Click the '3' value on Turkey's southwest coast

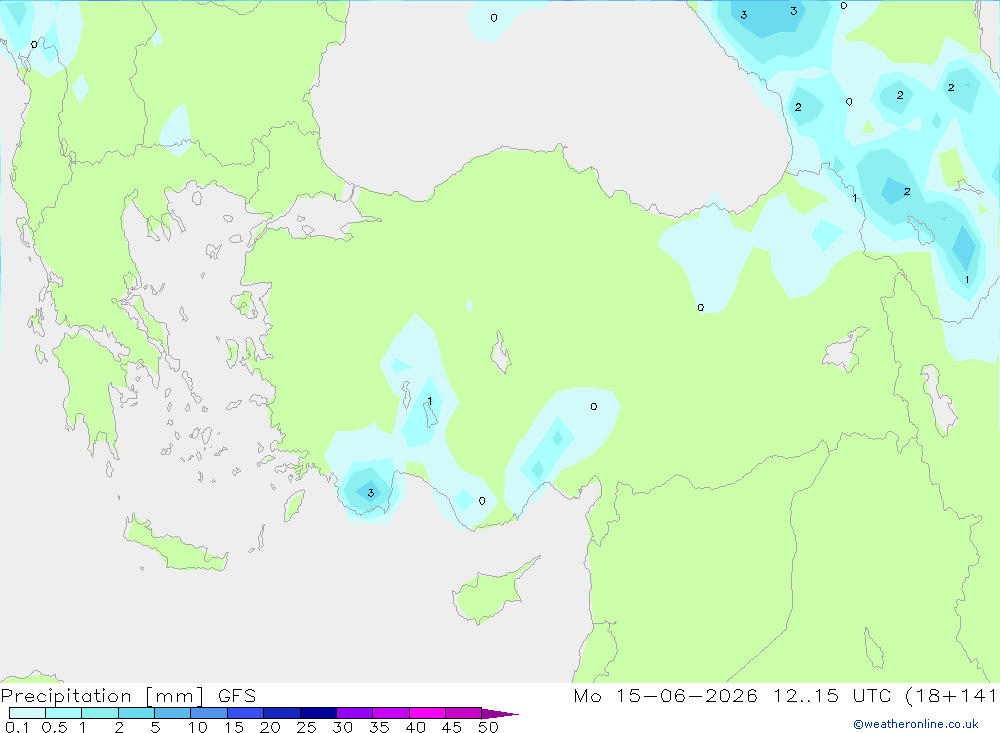pos(371,493)
